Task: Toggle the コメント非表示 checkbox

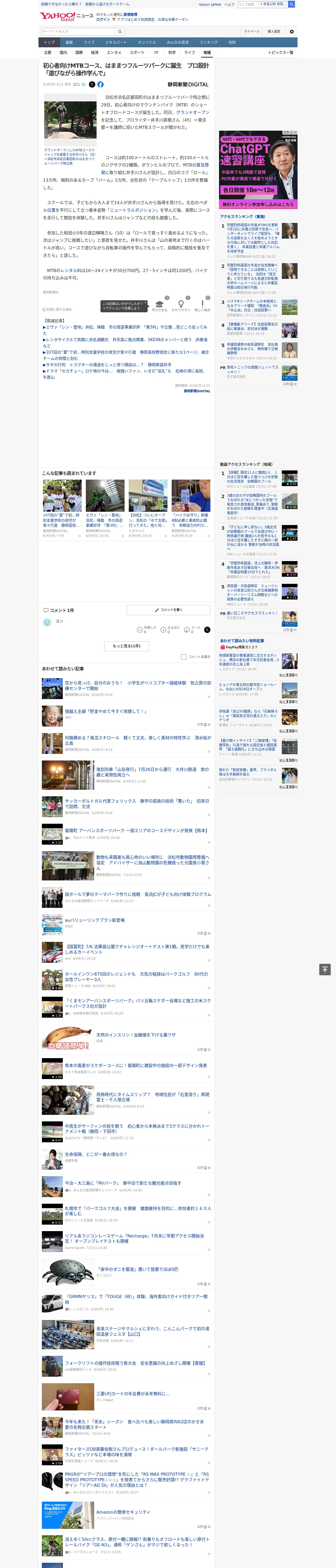Action: [183, 657]
